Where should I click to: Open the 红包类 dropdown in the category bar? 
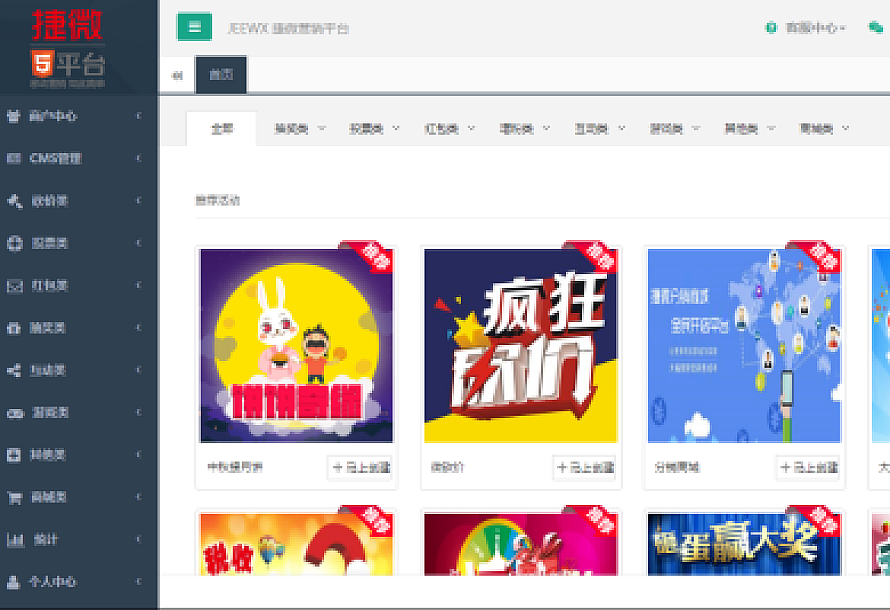point(449,129)
